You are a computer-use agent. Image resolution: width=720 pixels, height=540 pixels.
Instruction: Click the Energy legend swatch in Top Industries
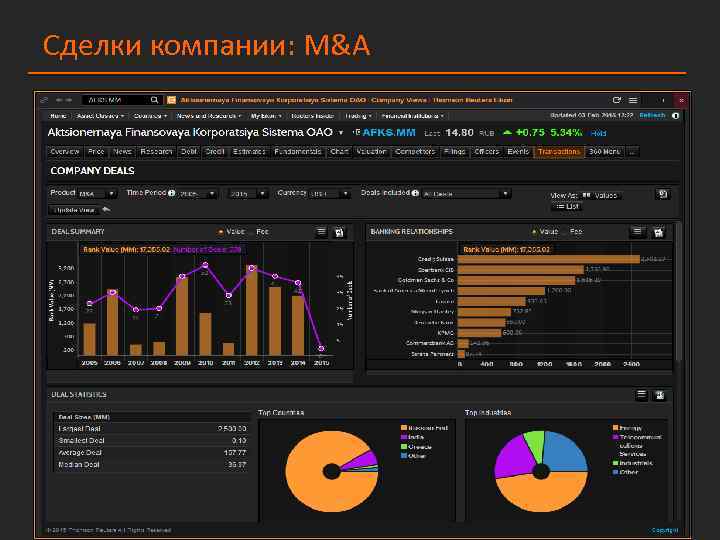point(616,428)
